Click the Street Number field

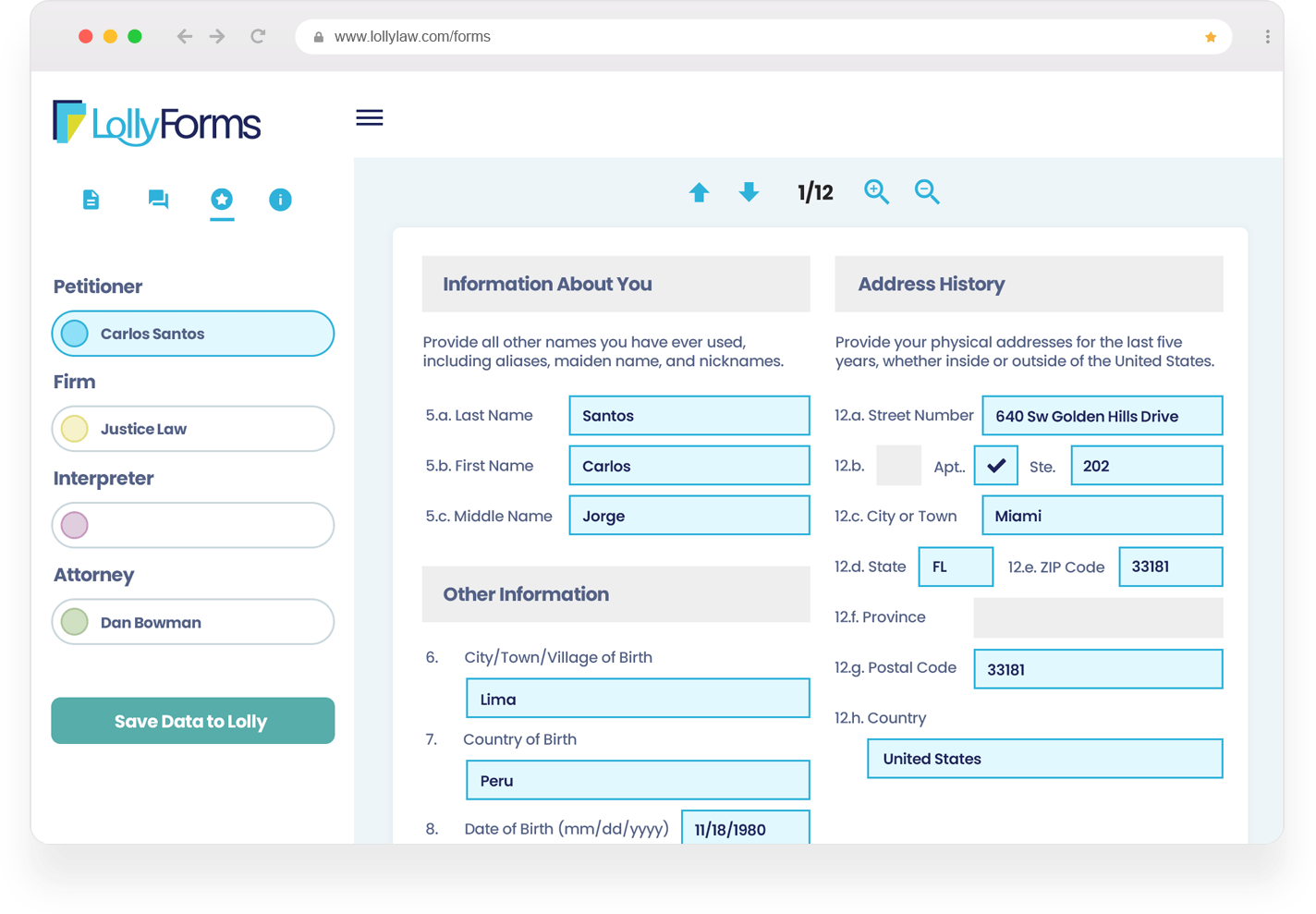pyautogui.click(x=1103, y=416)
